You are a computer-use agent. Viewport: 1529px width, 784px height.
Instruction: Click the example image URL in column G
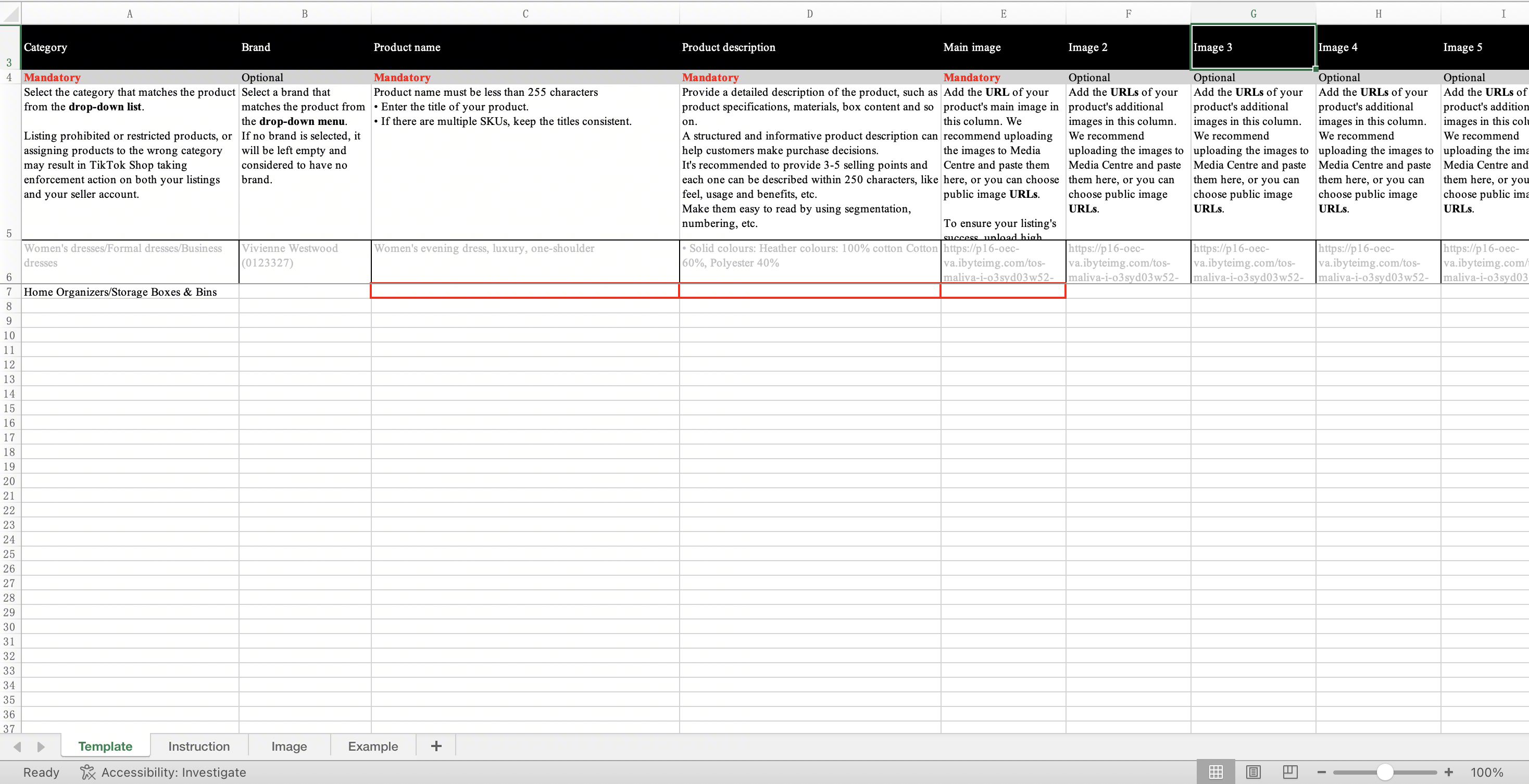(x=1253, y=262)
